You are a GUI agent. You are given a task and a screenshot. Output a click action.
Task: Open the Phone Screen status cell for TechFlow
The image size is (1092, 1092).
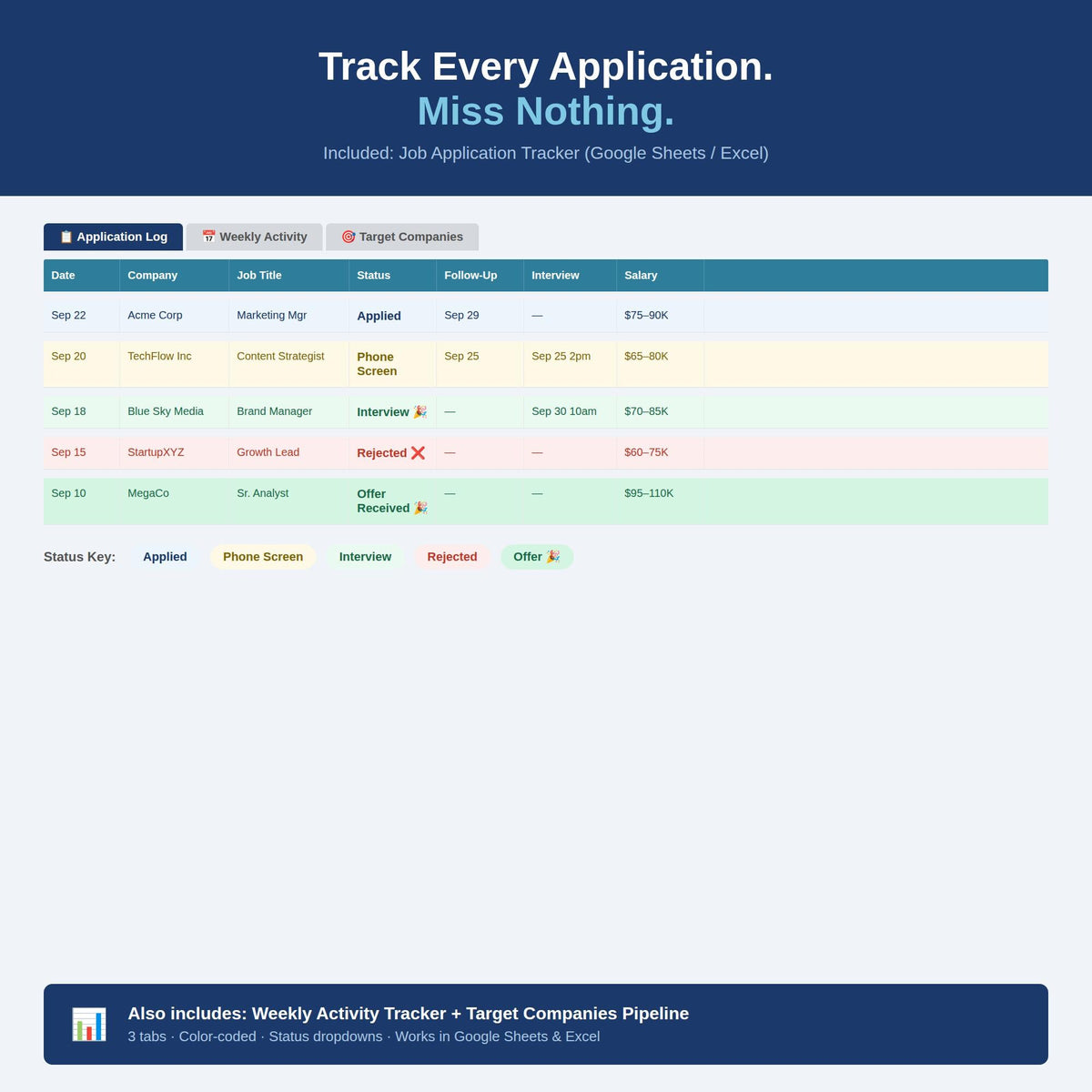click(393, 364)
